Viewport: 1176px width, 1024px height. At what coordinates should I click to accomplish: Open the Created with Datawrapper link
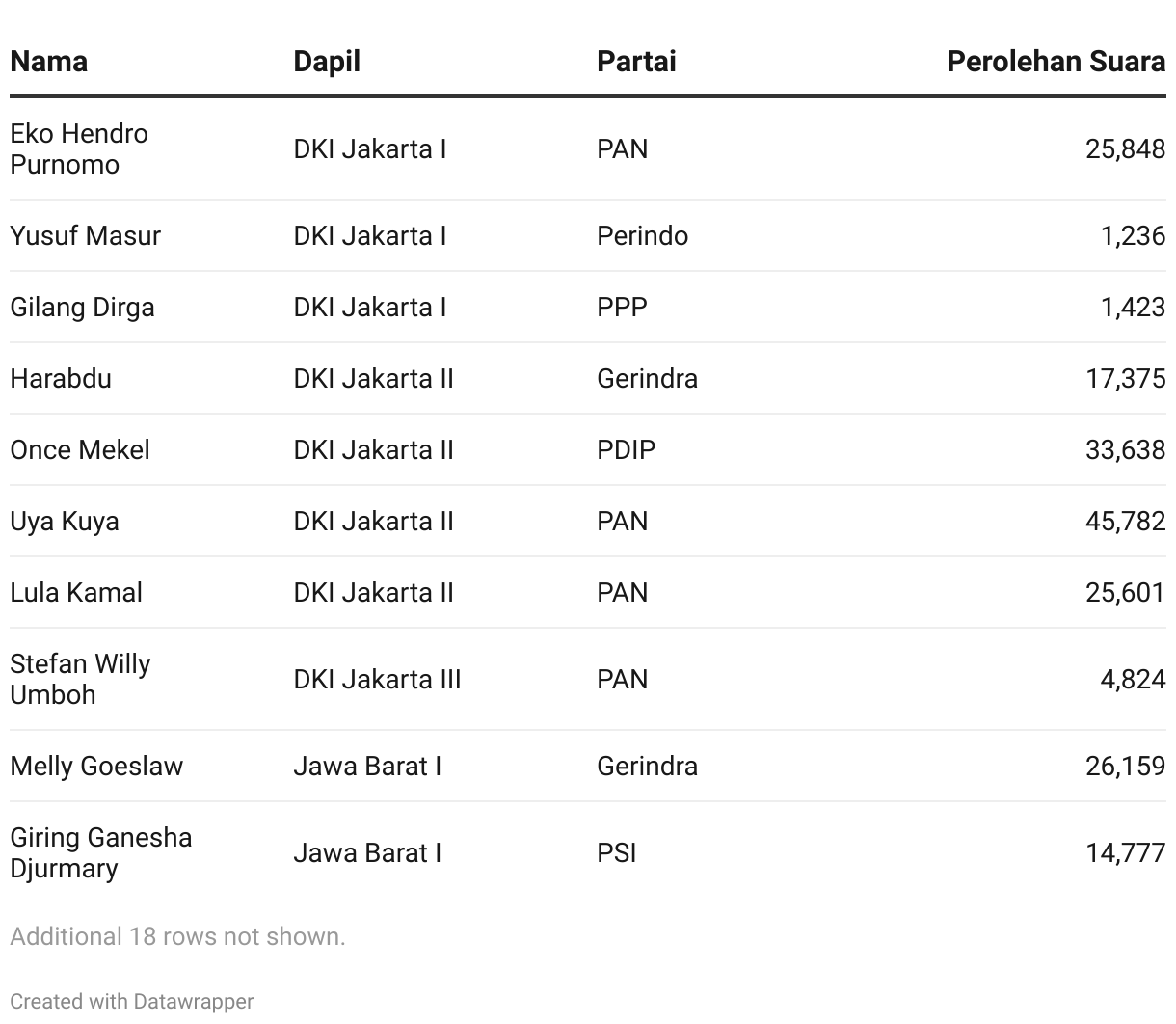pos(132,1001)
